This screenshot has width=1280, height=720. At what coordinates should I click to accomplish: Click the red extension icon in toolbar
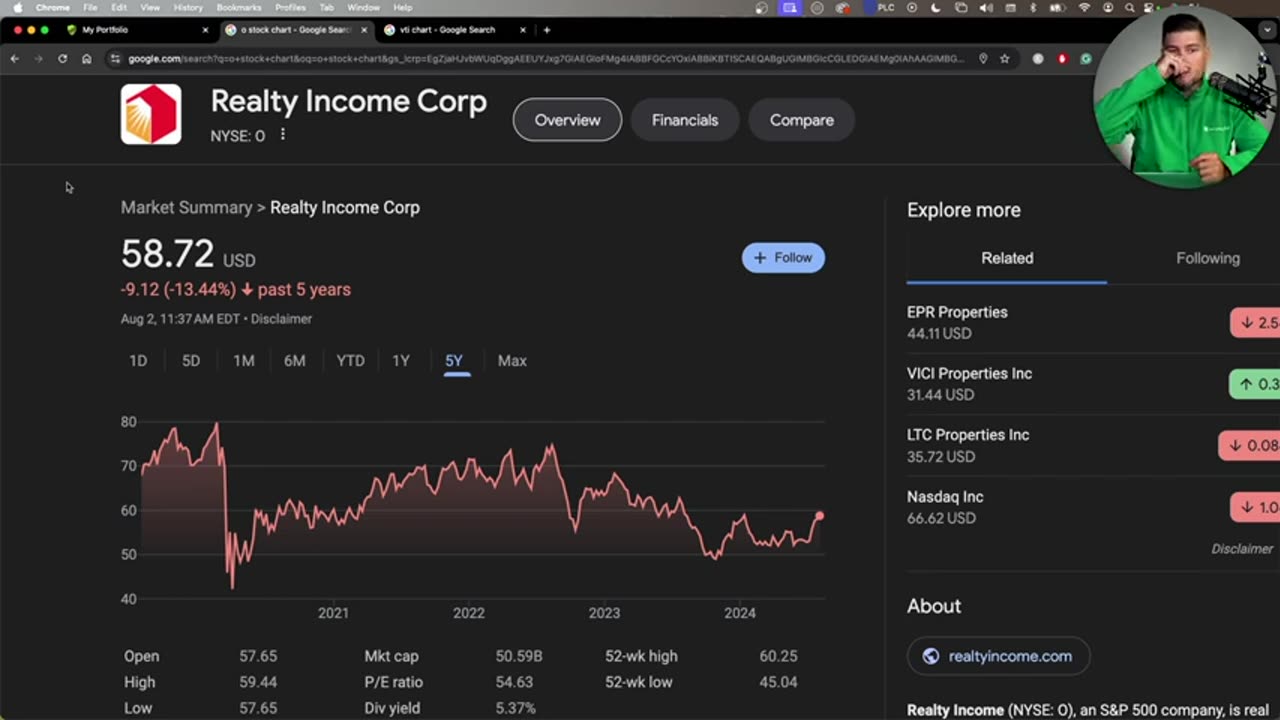click(x=1062, y=59)
